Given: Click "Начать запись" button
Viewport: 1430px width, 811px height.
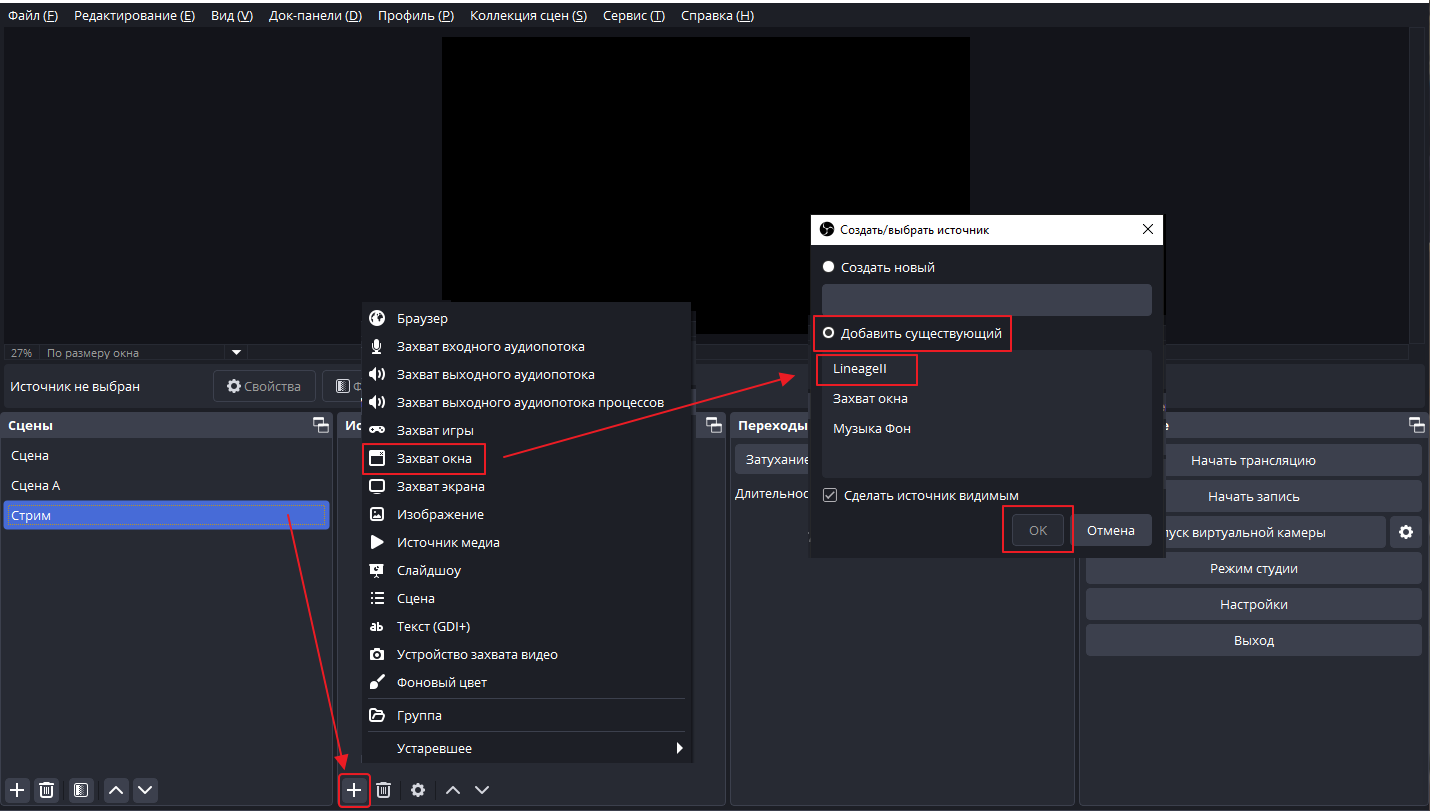Looking at the screenshot, I should point(1253,496).
